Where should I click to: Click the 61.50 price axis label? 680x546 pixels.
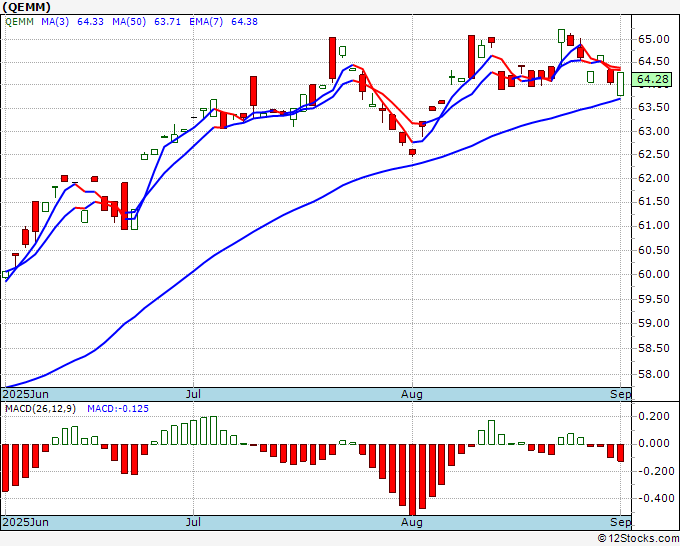pyautogui.click(x=654, y=202)
